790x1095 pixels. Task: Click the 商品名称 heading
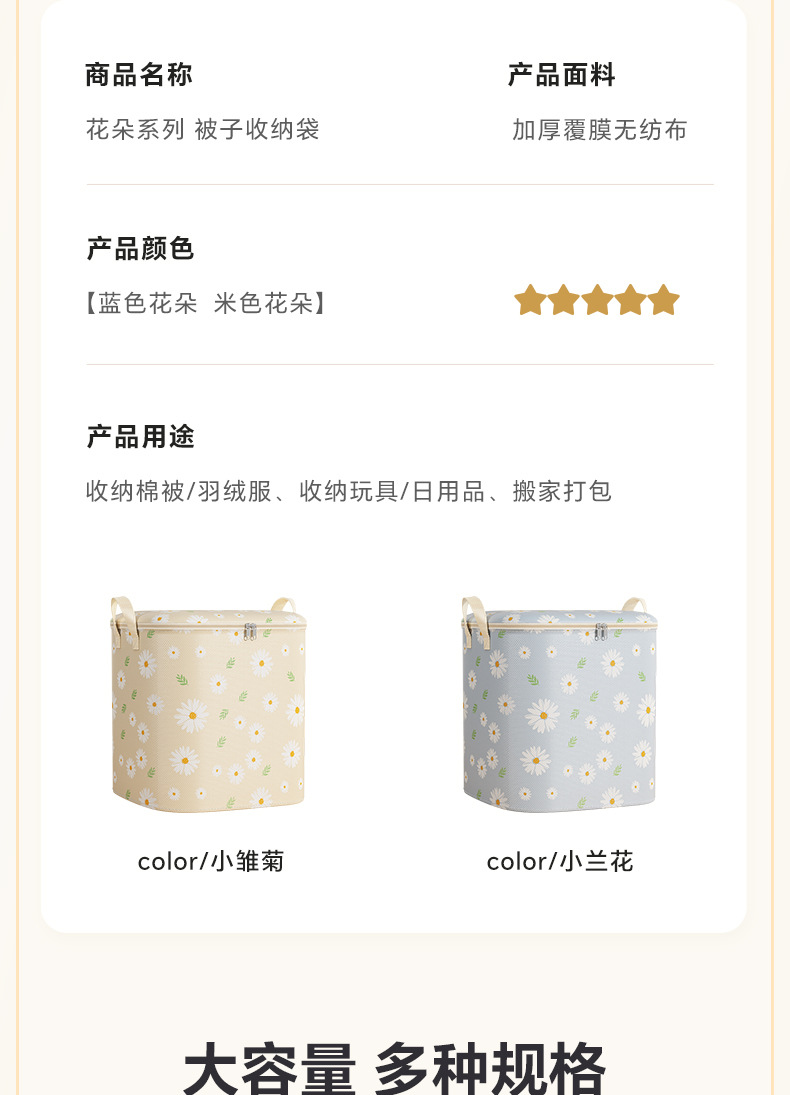point(139,75)
